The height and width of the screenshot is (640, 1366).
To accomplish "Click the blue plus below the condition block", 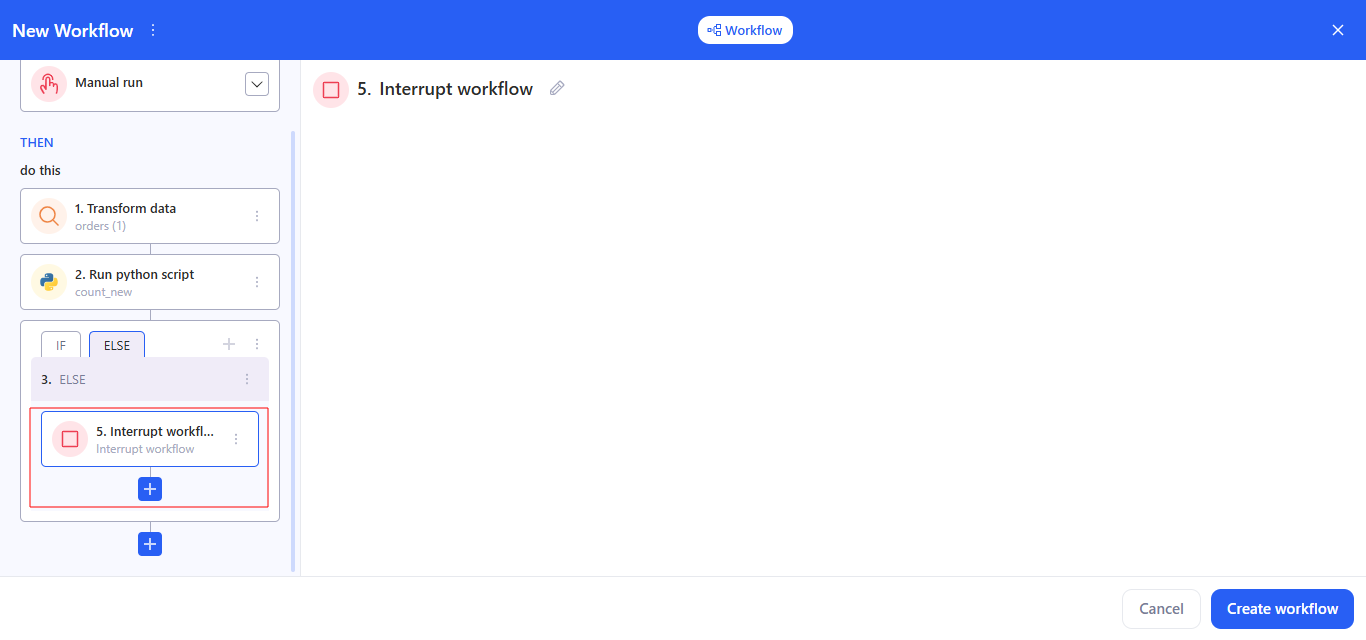I will pyautogui.click(x=149, y=543).
